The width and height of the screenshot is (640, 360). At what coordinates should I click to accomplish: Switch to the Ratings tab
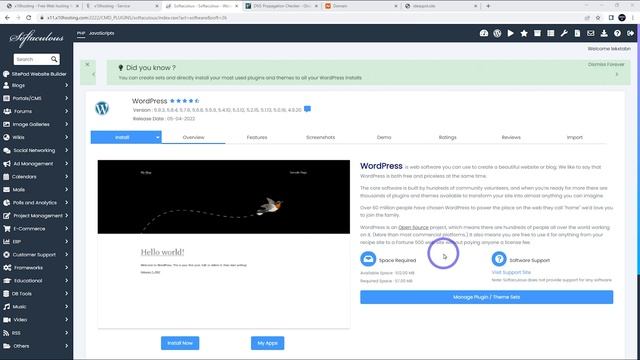447,138
